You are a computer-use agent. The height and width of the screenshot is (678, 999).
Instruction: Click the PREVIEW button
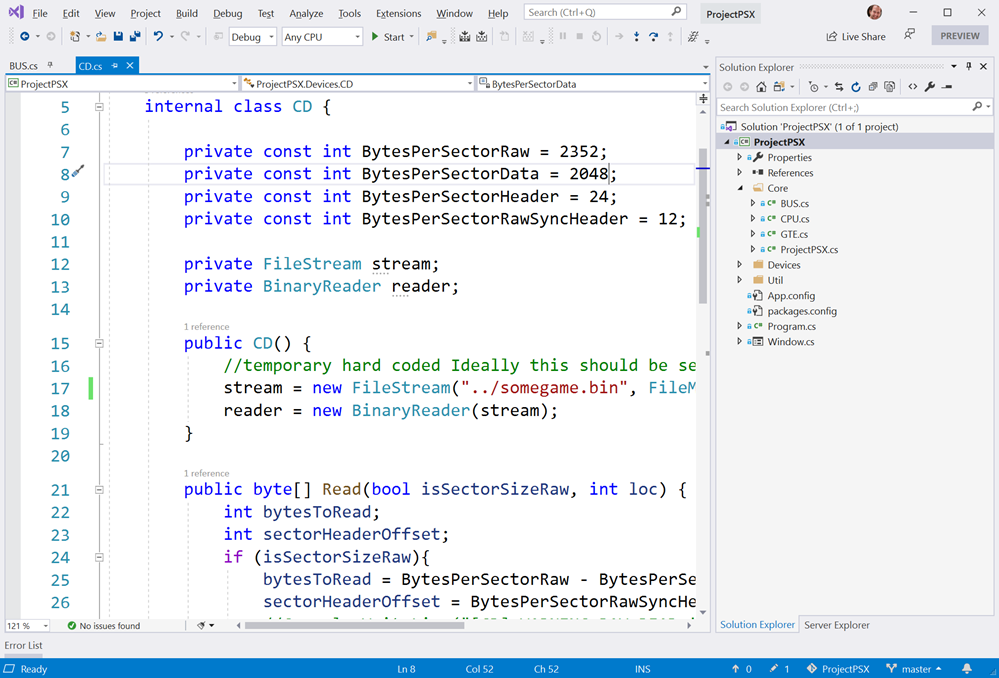(x=959, y=36)
